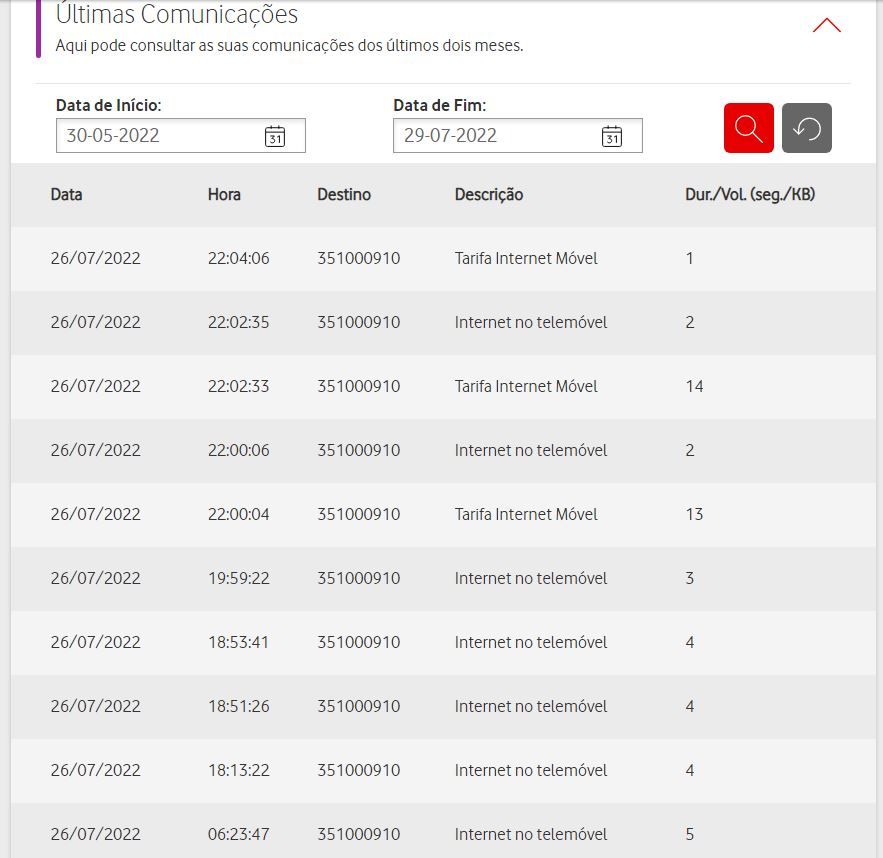Viewport: 883px width, 858px height.
Task: Click the red search magnifier button
Action: point(748,128)
